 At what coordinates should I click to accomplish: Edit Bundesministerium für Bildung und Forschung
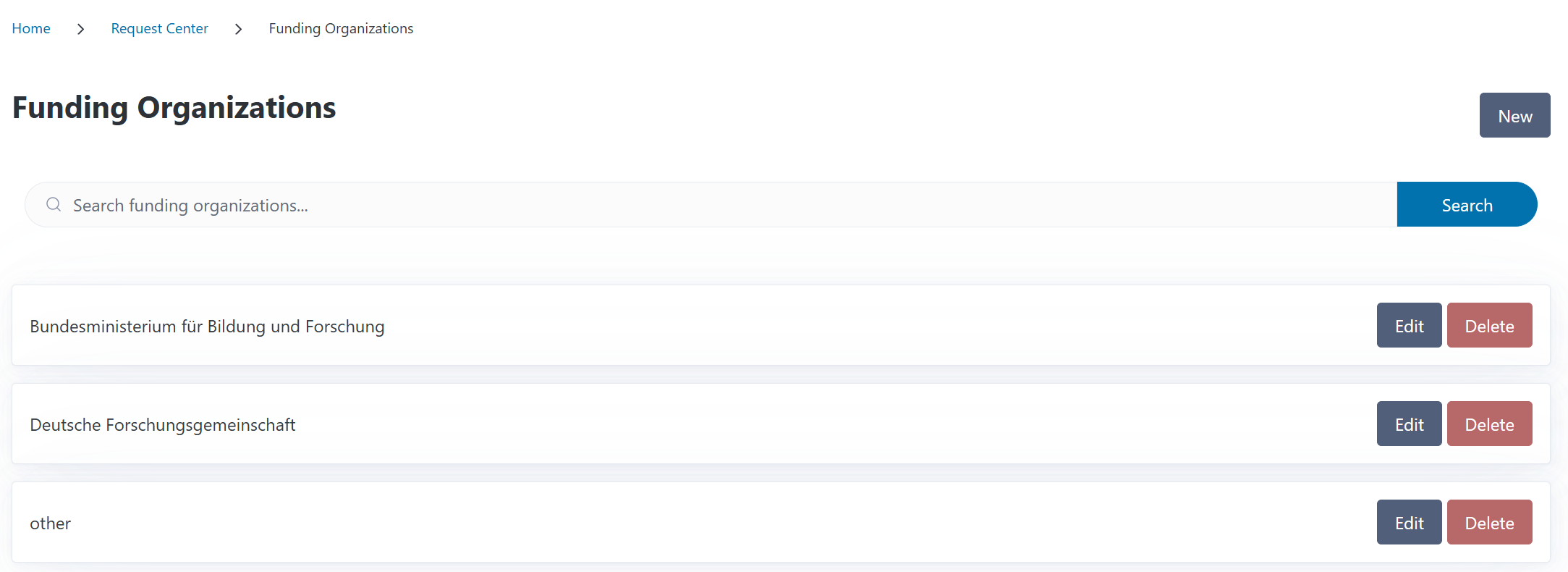(1409, 326)
